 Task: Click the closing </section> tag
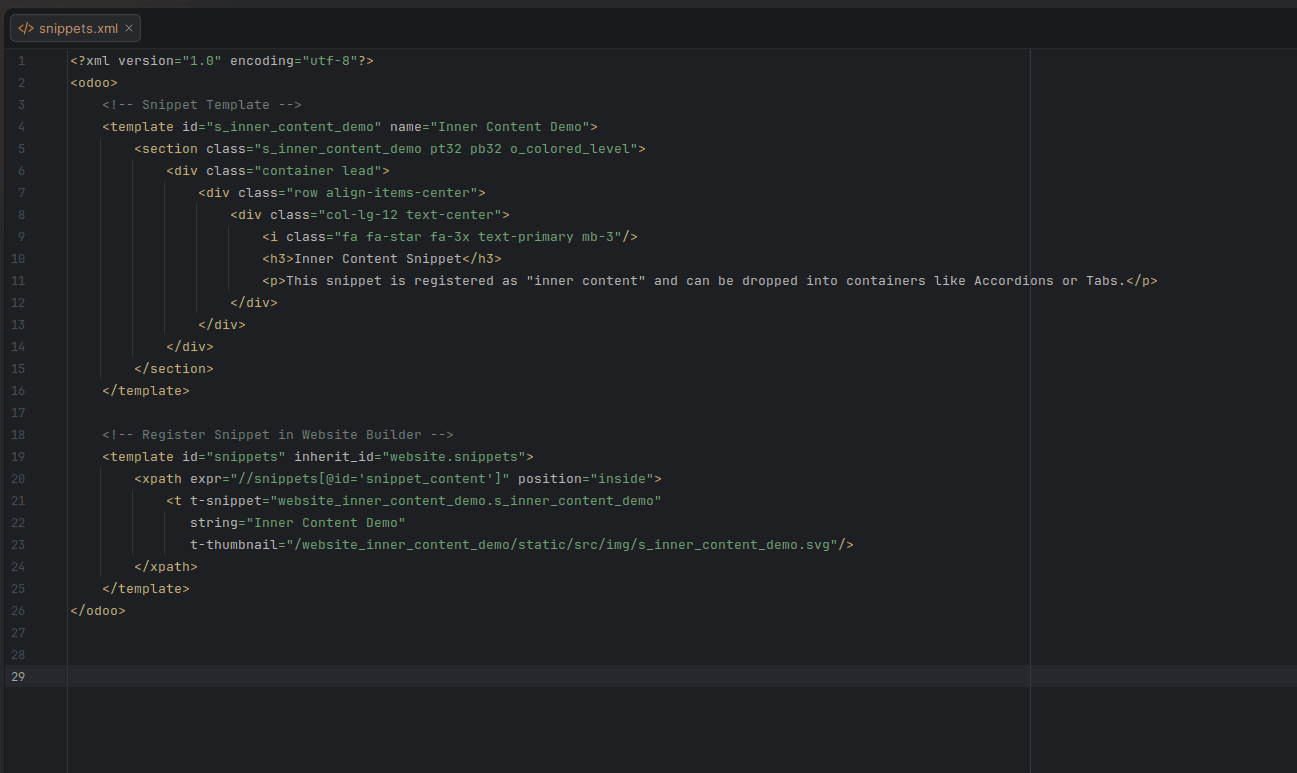tap(174, 369)
